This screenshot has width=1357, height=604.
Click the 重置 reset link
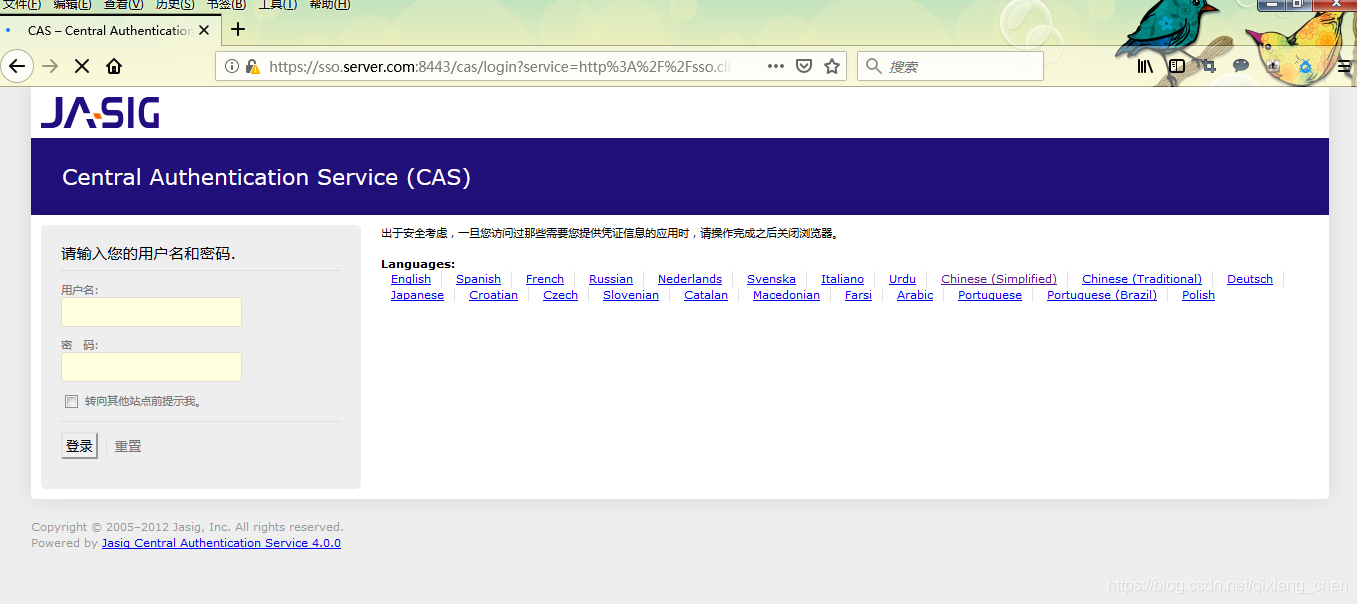[x=128, y=446]
